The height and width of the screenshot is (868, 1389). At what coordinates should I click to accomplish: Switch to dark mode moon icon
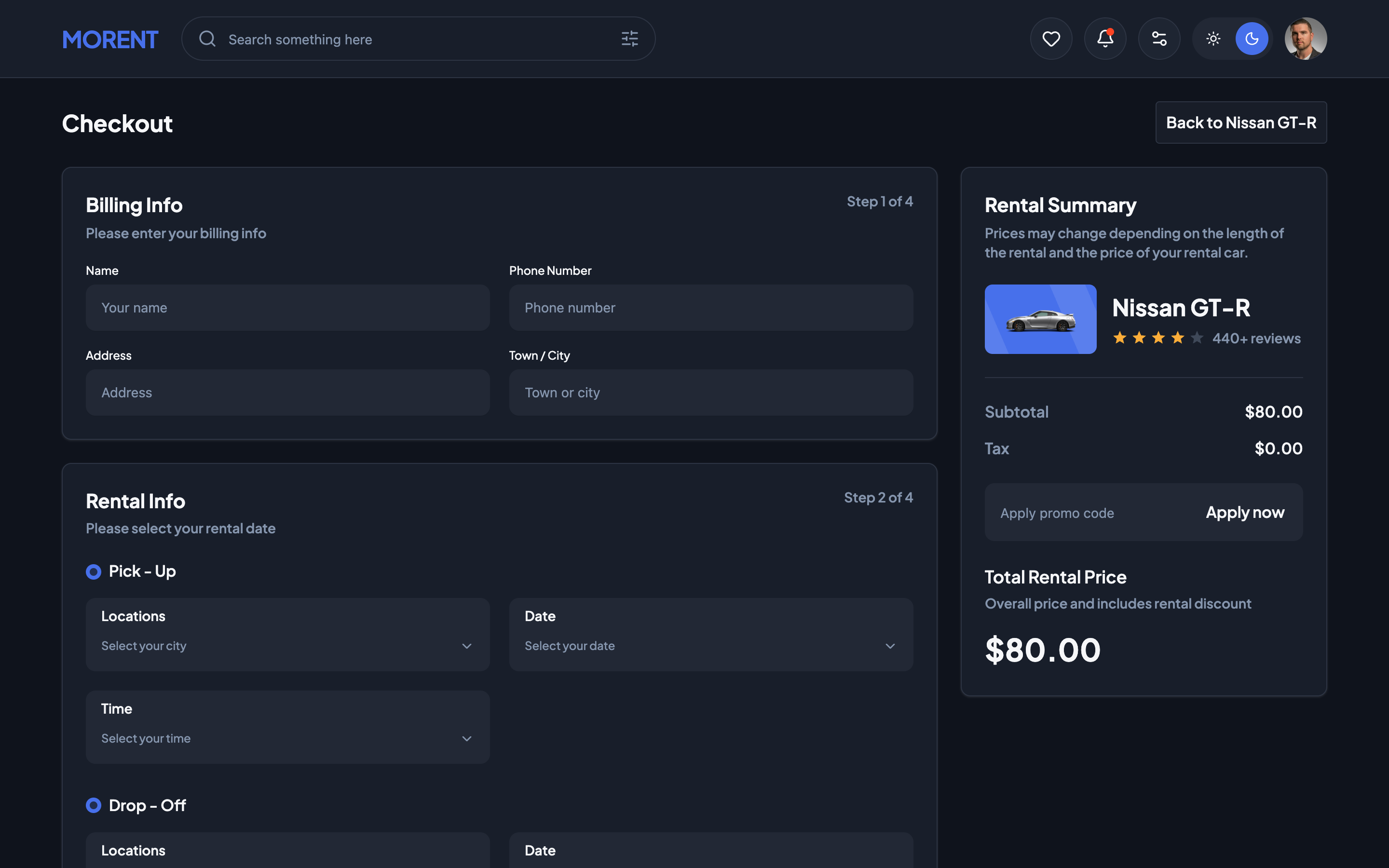(1251, 39)
